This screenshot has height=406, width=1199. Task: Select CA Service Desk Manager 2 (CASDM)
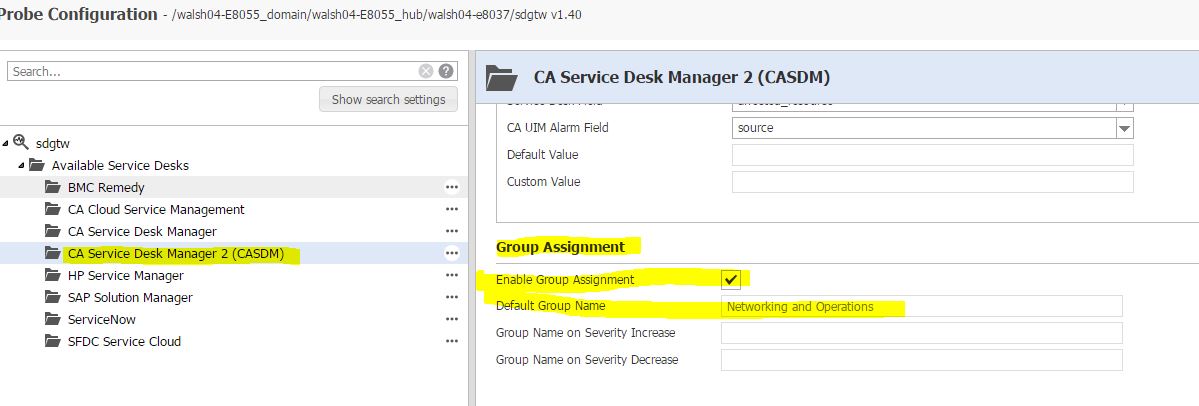(x=176, y=253)
